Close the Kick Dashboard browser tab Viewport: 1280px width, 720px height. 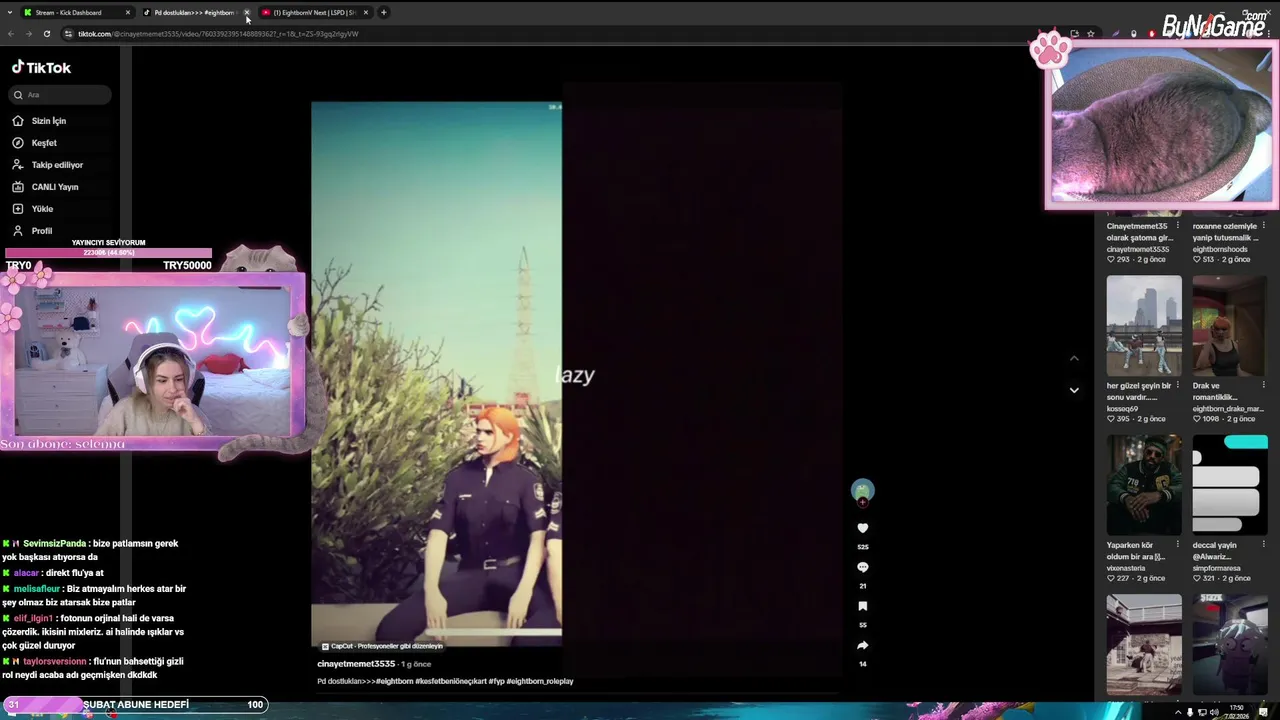click(128, 13)
